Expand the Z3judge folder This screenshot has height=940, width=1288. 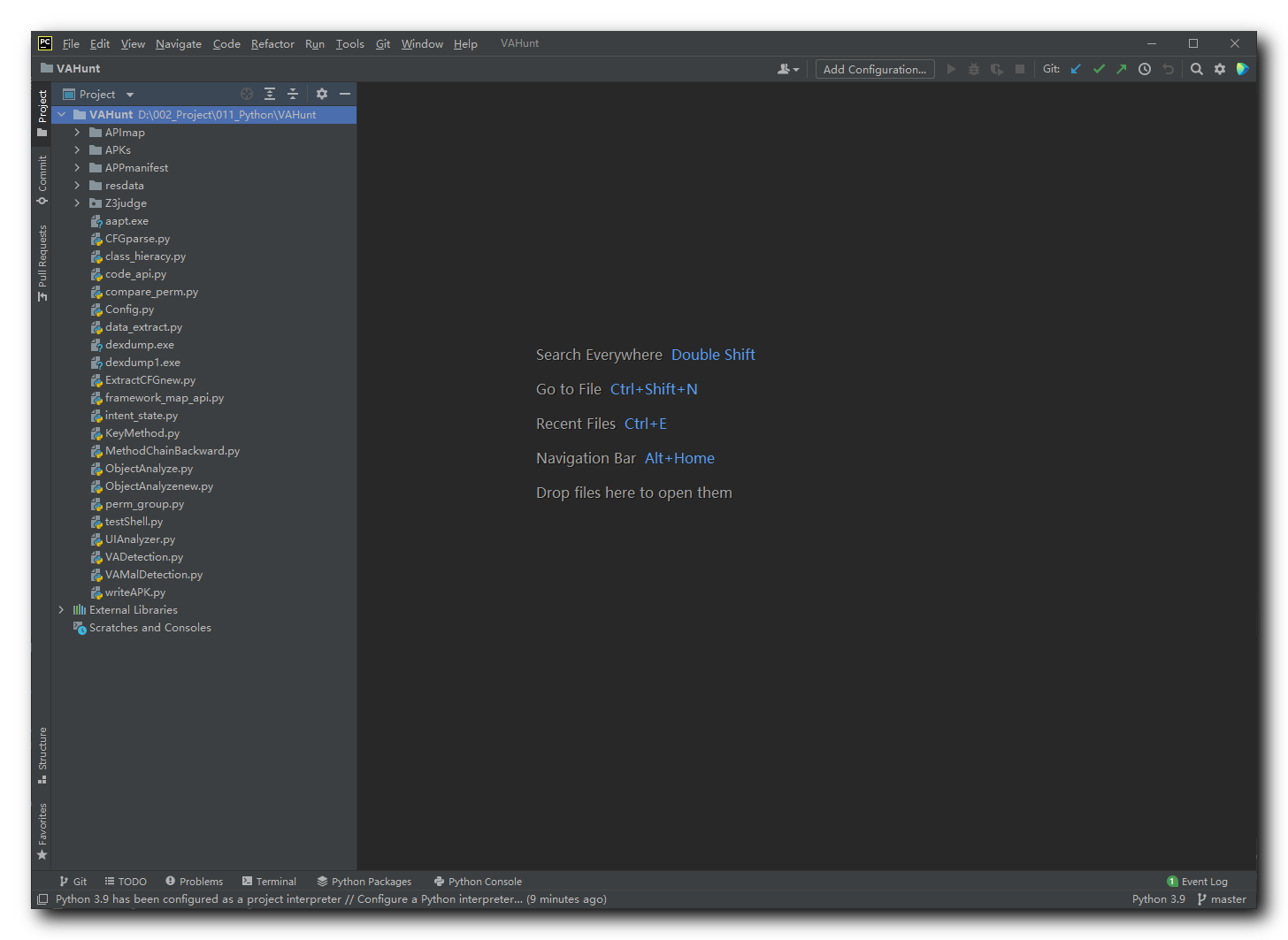[x=77, y=203]
